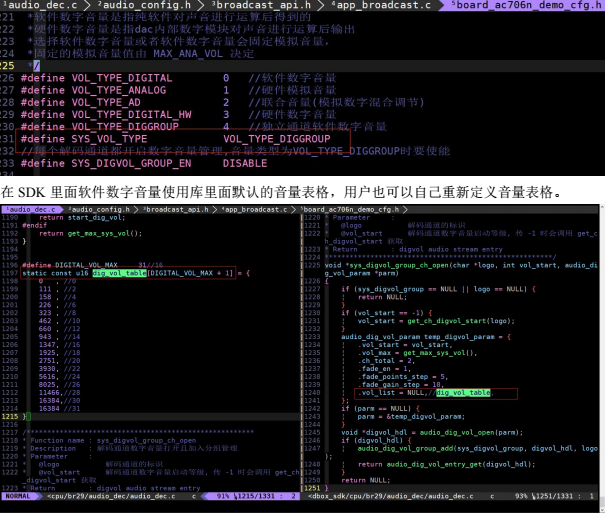Click the '.vol_max = get_max_sys_vol(),' line
This screenshot has height=513, width=605.
pos(417,353)
